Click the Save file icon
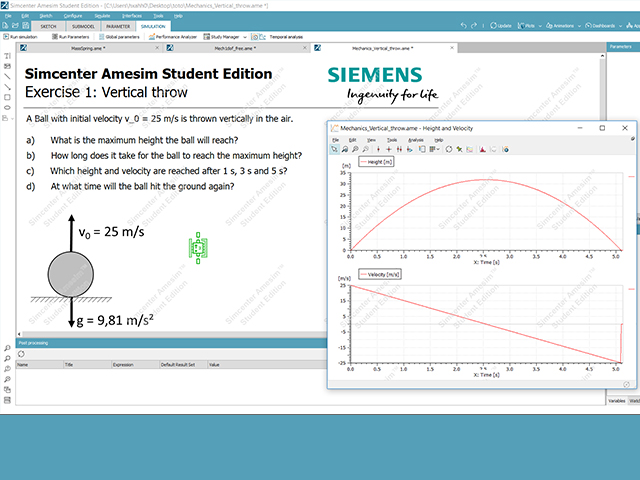640x480 pixels. (25, 26)
